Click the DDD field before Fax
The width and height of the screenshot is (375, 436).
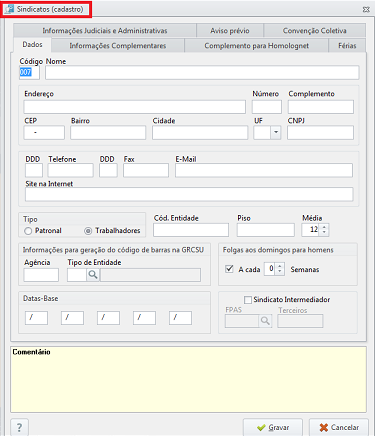click(108, 170)
